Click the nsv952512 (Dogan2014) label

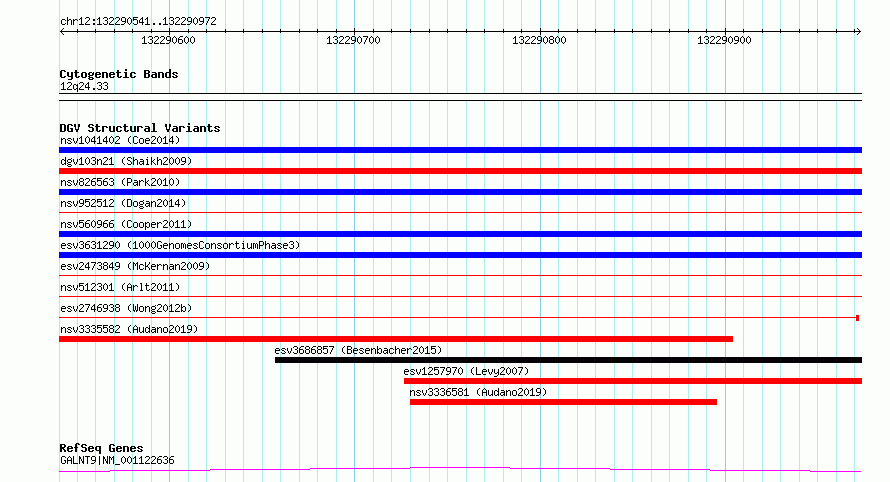[x=123, y=203]
